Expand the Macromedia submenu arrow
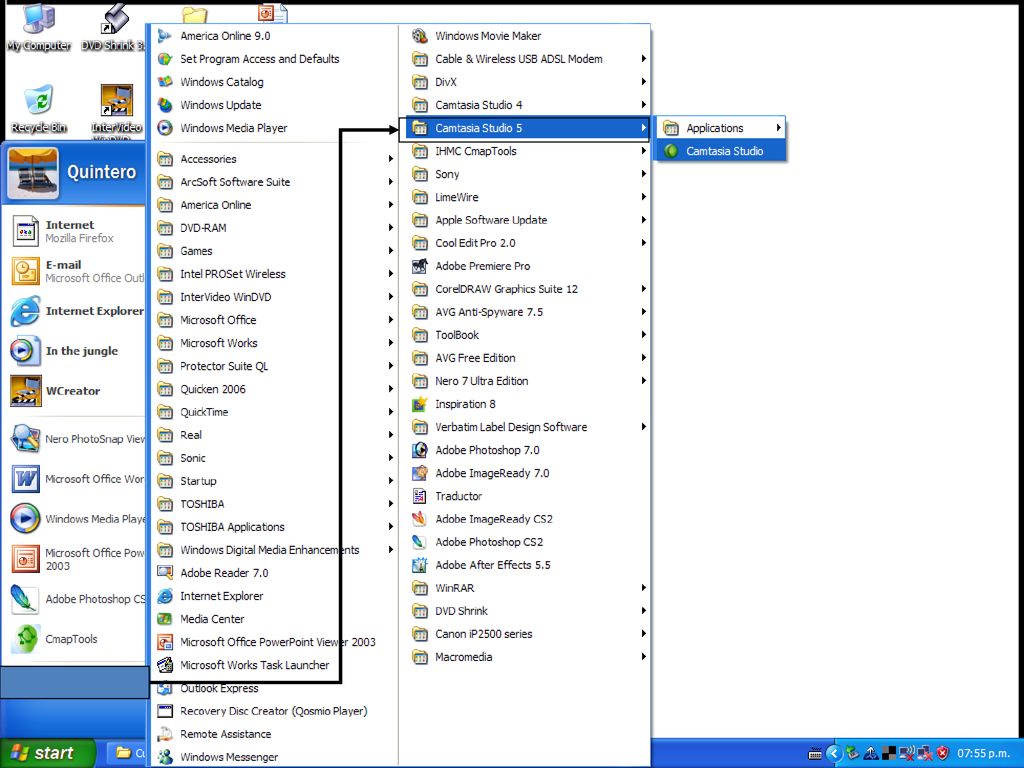Viewport: 1024px width, 768px height. (x=643, y=657)
